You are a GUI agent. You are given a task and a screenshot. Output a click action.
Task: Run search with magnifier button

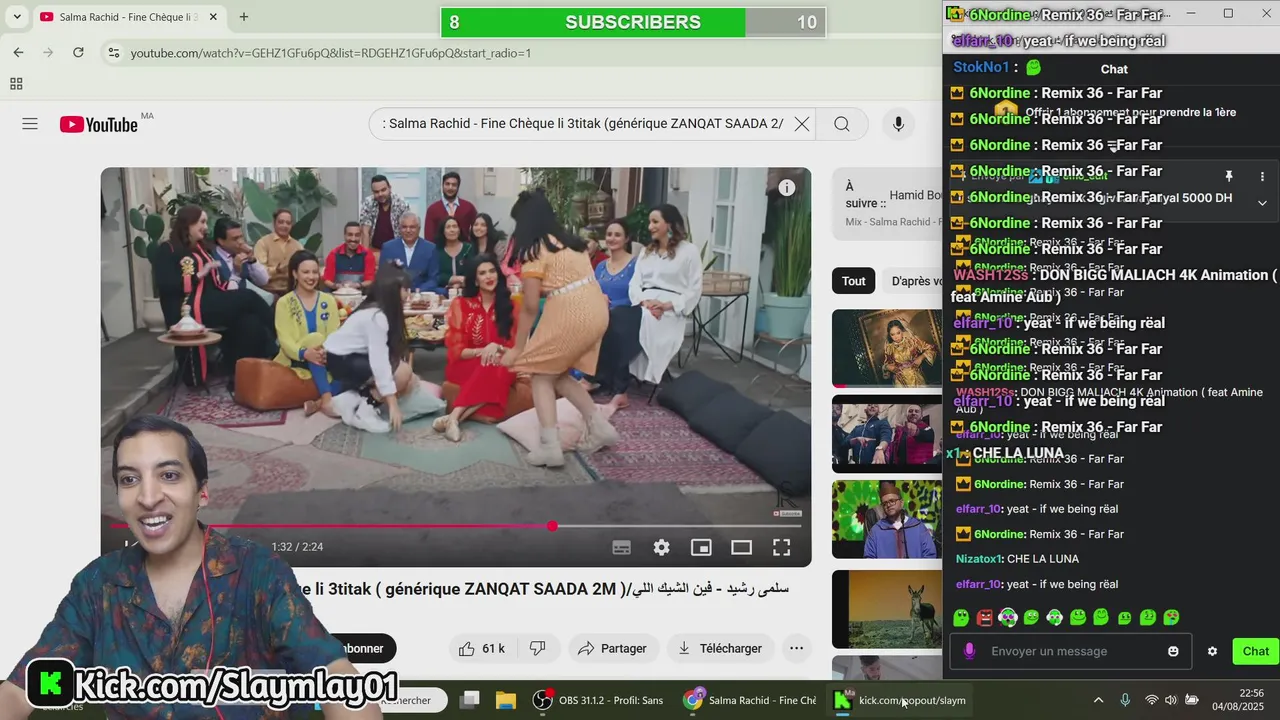pyautogui.click(x=842, y=124)
